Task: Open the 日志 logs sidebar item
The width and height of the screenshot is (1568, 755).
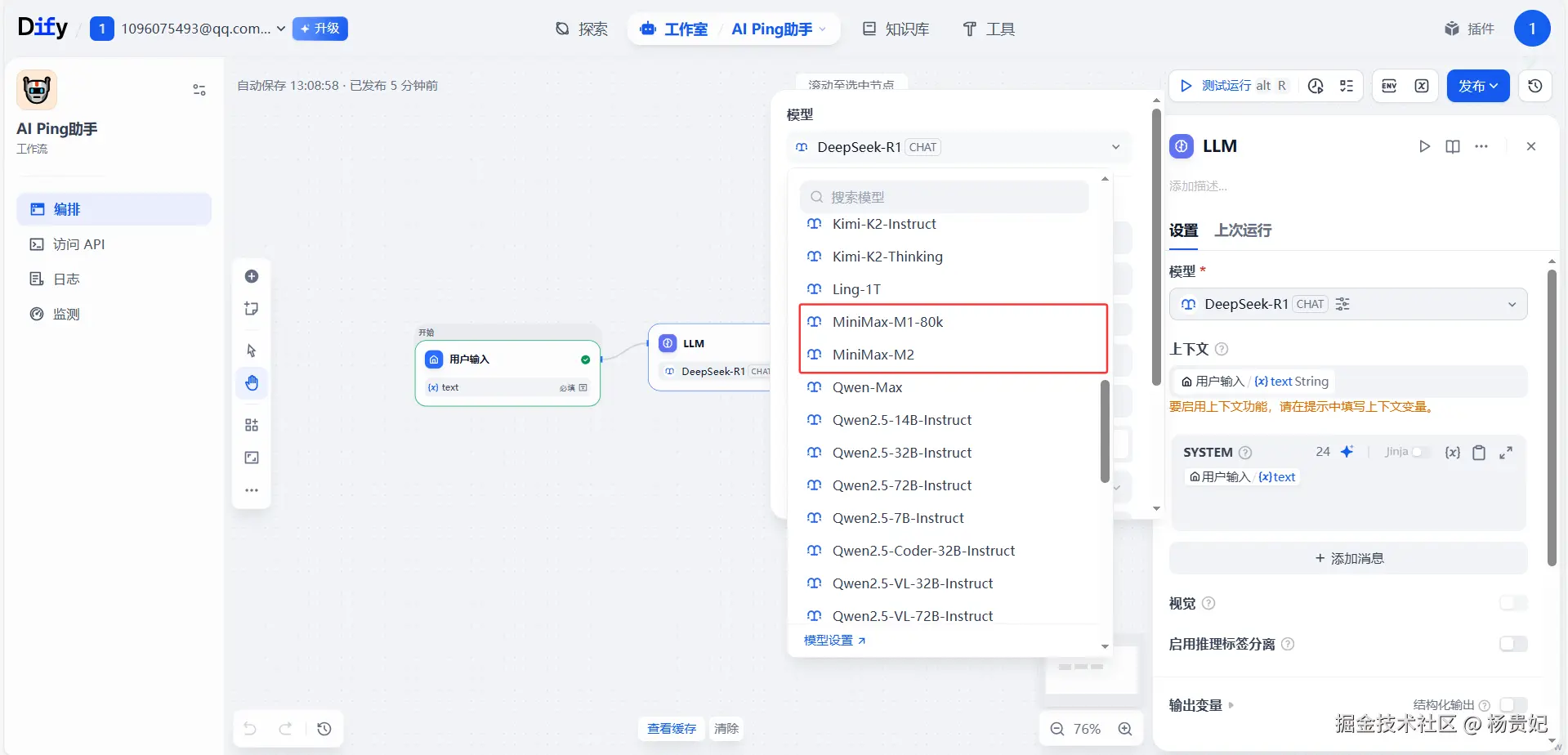Action: [x=114, y=279]
